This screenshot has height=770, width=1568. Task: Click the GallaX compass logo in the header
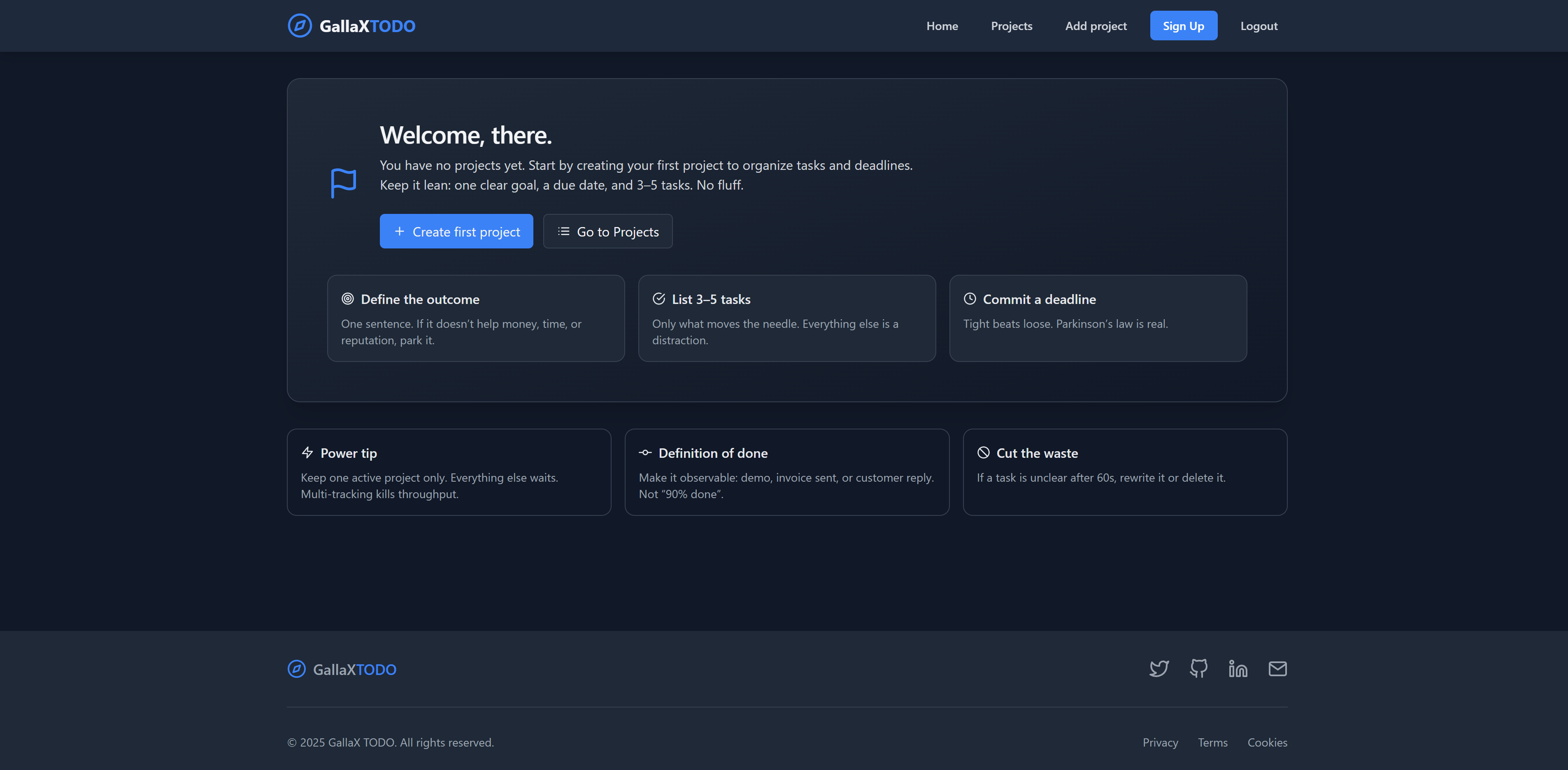[300, 26]
